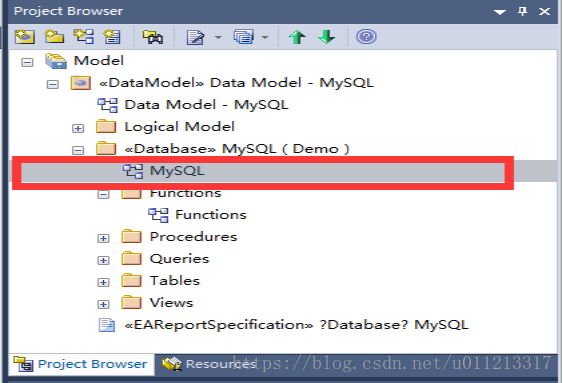Expand the Queries folder

(103, 260)
